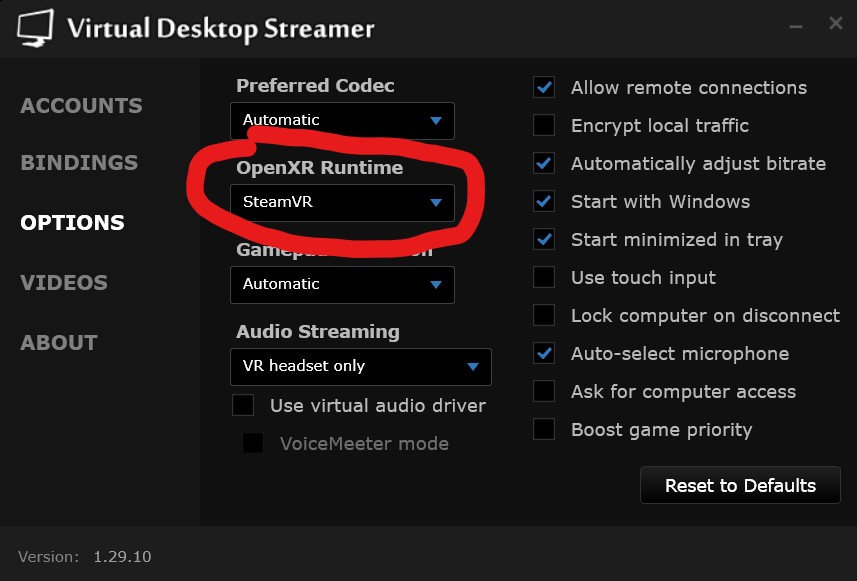
Task: Enable Encrypt local traffic checkbox
Action: click(544, 126)
